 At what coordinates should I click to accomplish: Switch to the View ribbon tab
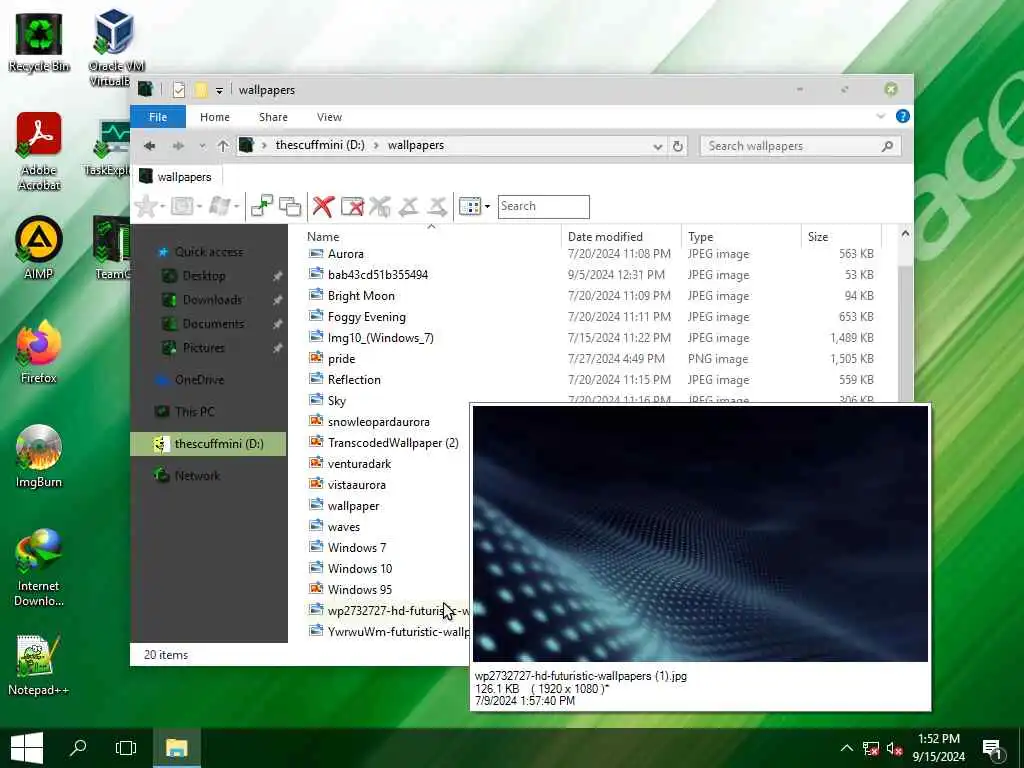pos(329,117)
